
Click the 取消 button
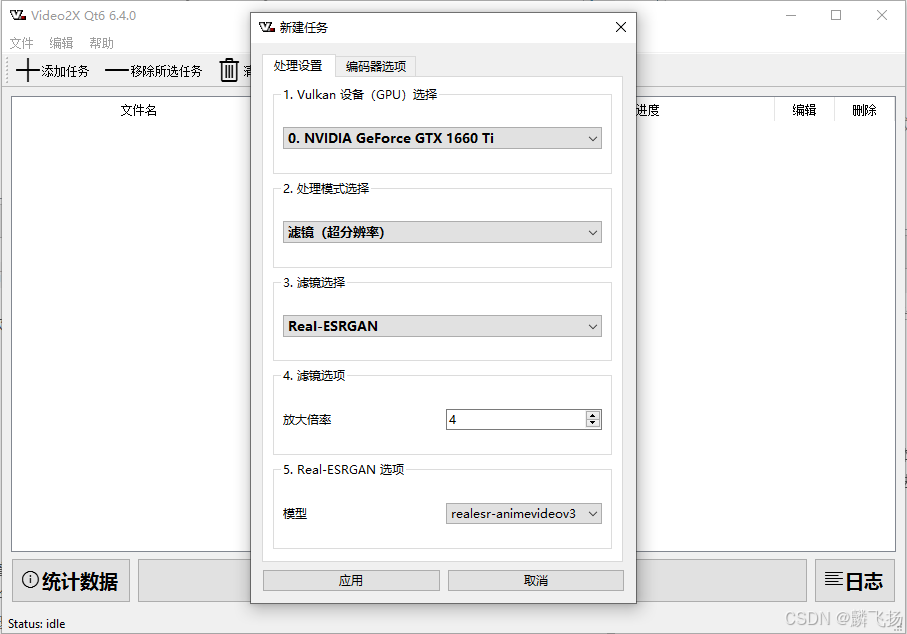(x=536, y=580)
